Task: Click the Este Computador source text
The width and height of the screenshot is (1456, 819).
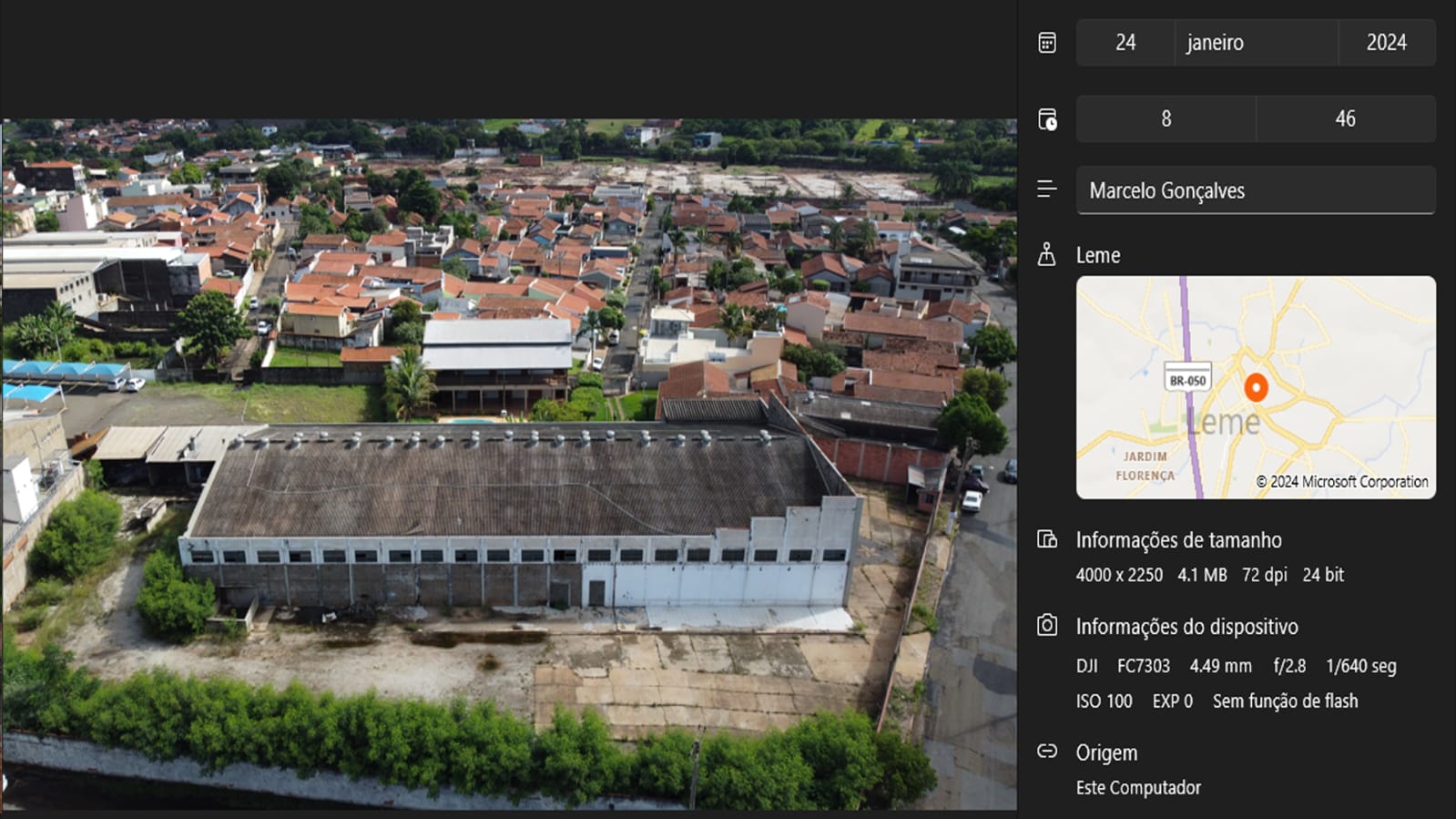Action: tap(1138, 787)
